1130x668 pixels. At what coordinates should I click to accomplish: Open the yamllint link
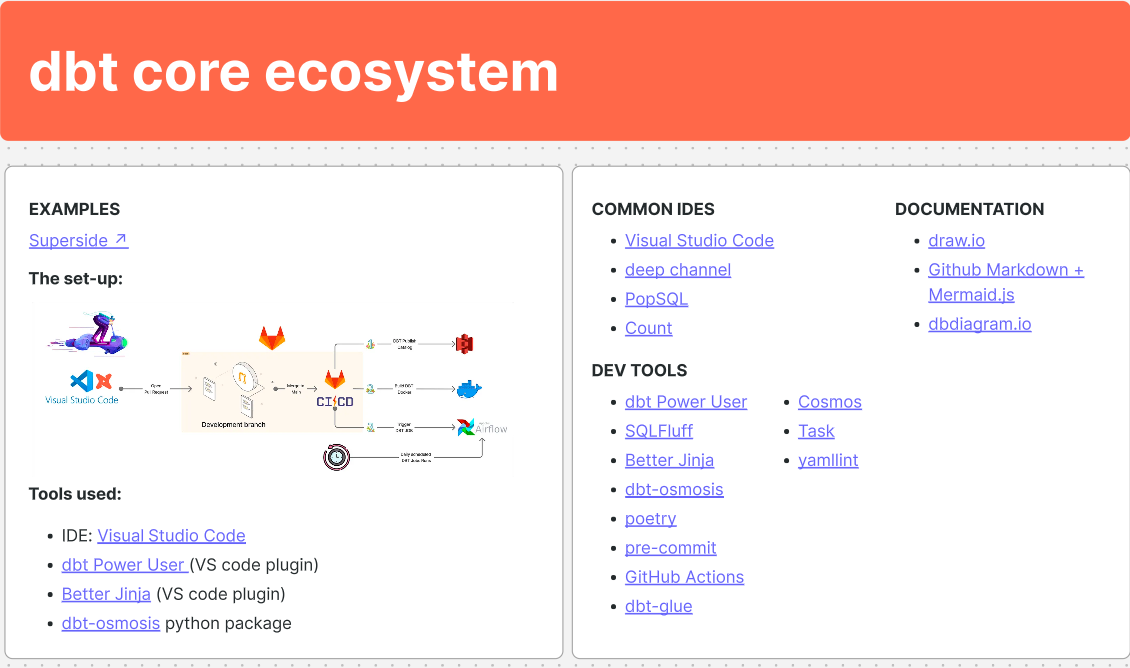pyautogui.click(x=828, y=460)
